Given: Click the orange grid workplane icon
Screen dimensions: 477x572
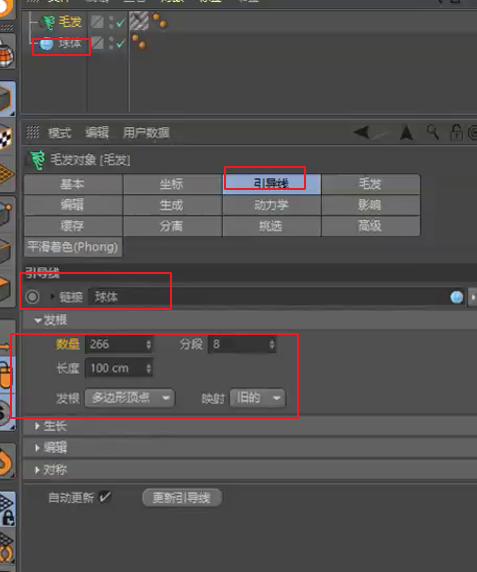Looking at the screenshot, I should 7,174.
